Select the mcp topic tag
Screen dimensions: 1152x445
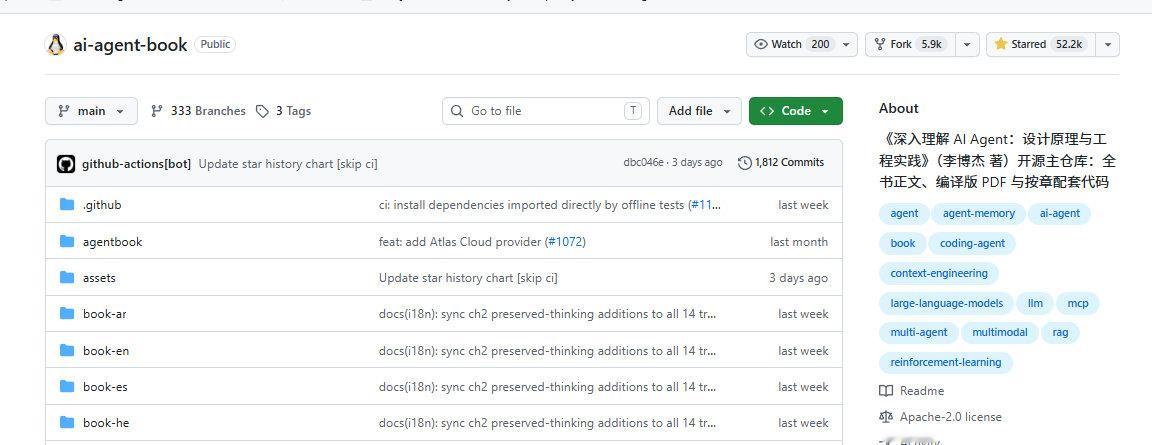coord(1078,303)
